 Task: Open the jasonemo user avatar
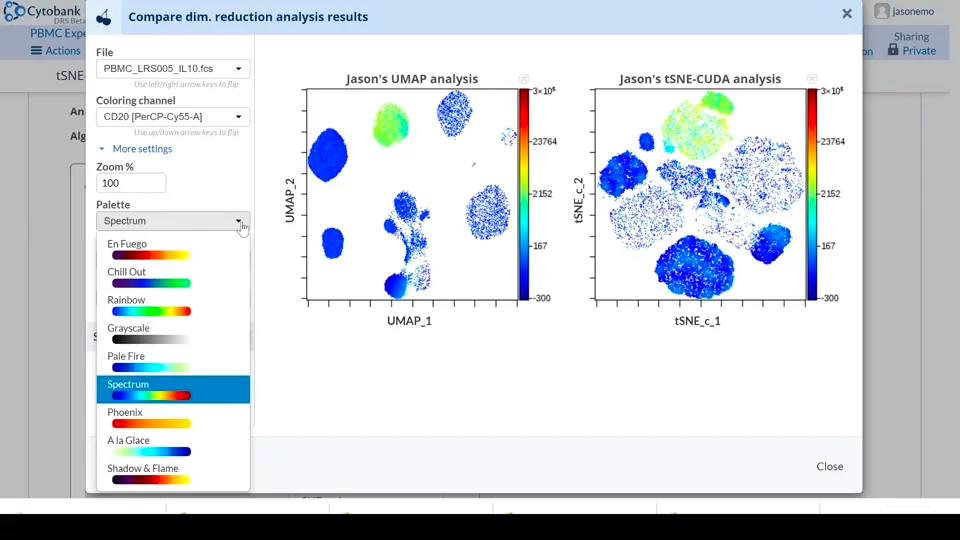(882, 11)
